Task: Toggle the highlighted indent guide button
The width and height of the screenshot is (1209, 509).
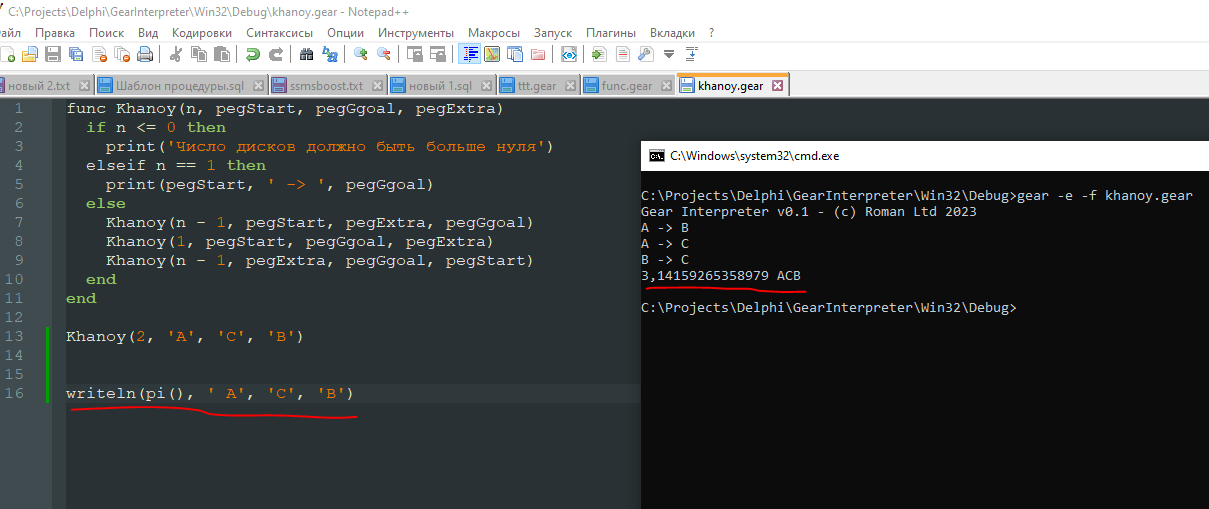Action: (x=468, y=54)
